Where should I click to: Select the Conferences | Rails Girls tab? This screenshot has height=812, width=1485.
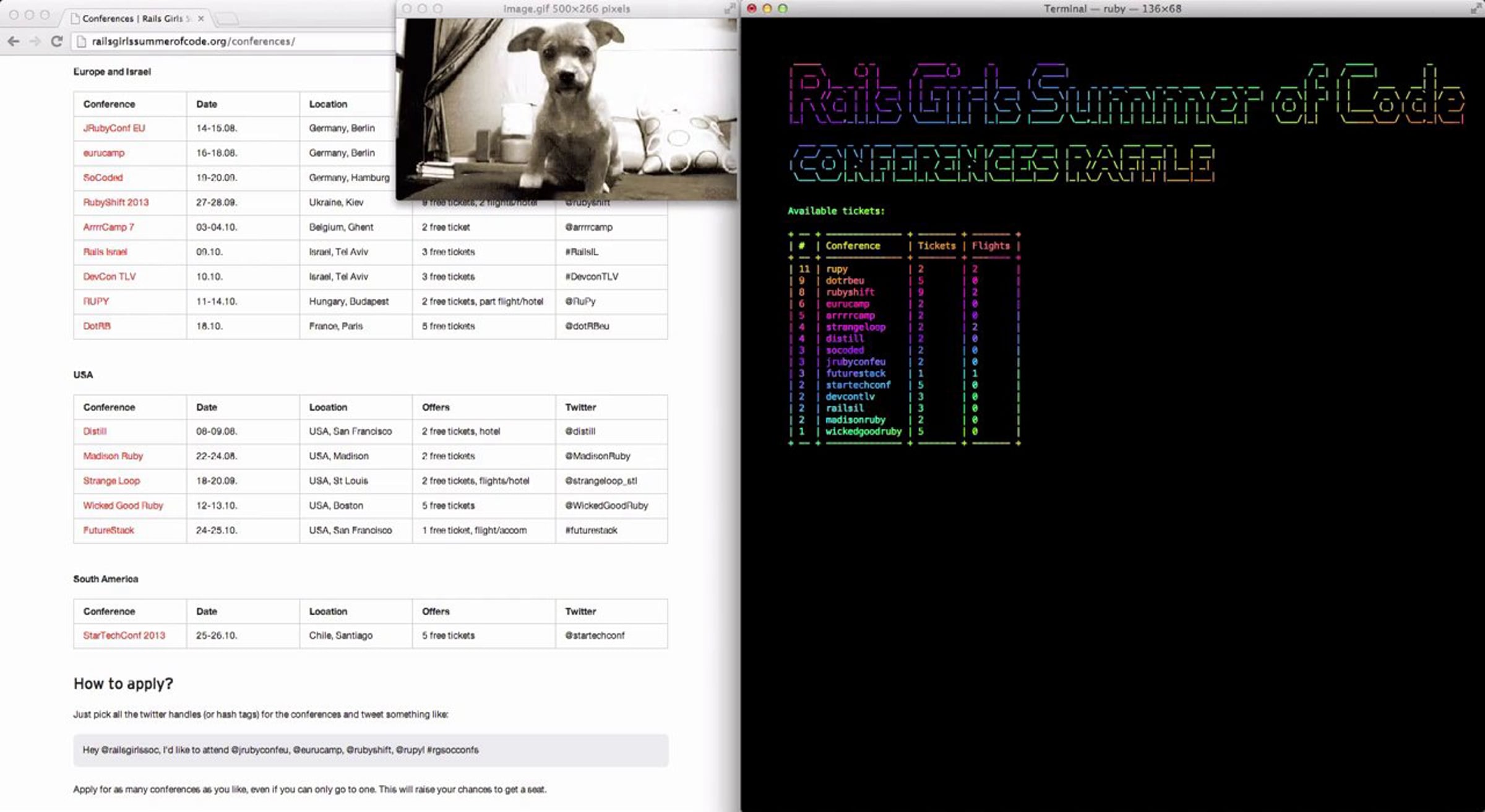tap(136, 19)
